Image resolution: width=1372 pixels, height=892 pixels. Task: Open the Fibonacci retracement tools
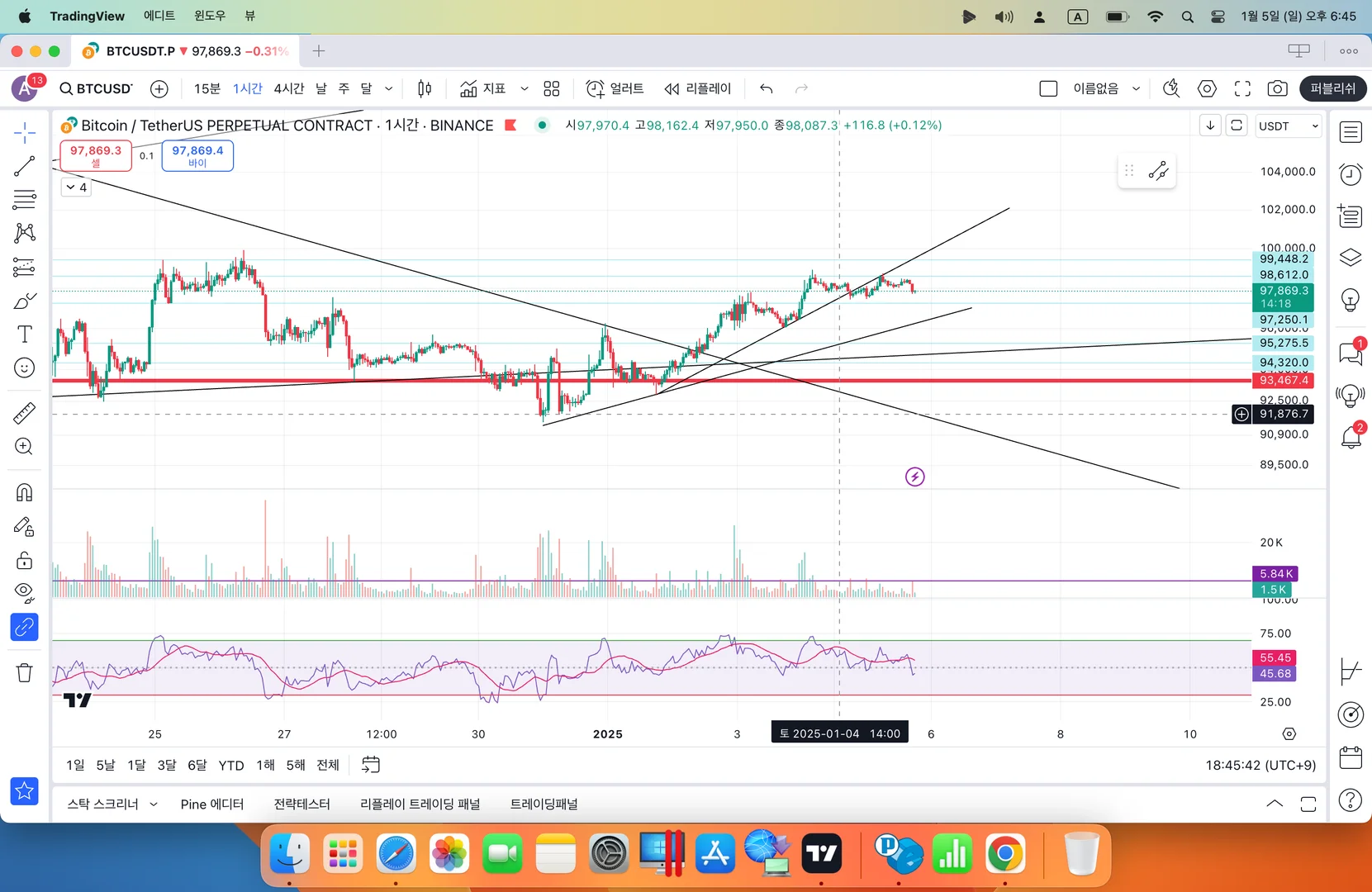click(x=25, y=199)
